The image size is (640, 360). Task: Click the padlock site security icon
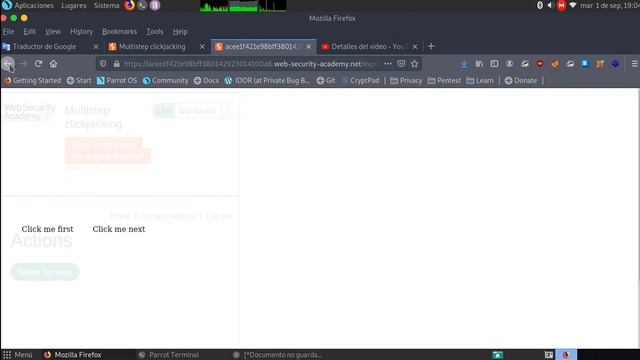click(117, 64)
